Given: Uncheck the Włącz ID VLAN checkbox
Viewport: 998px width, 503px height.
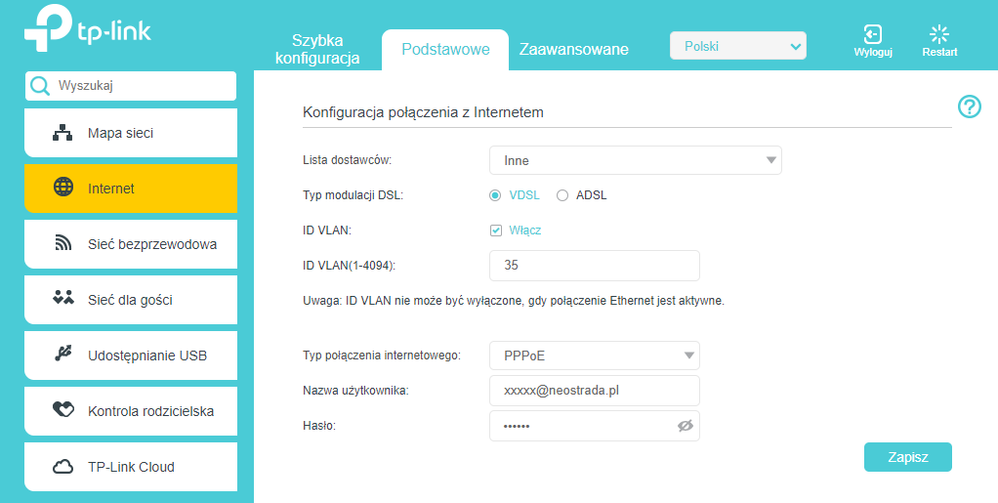Looking at the screenshot, I should click(496, 230).
